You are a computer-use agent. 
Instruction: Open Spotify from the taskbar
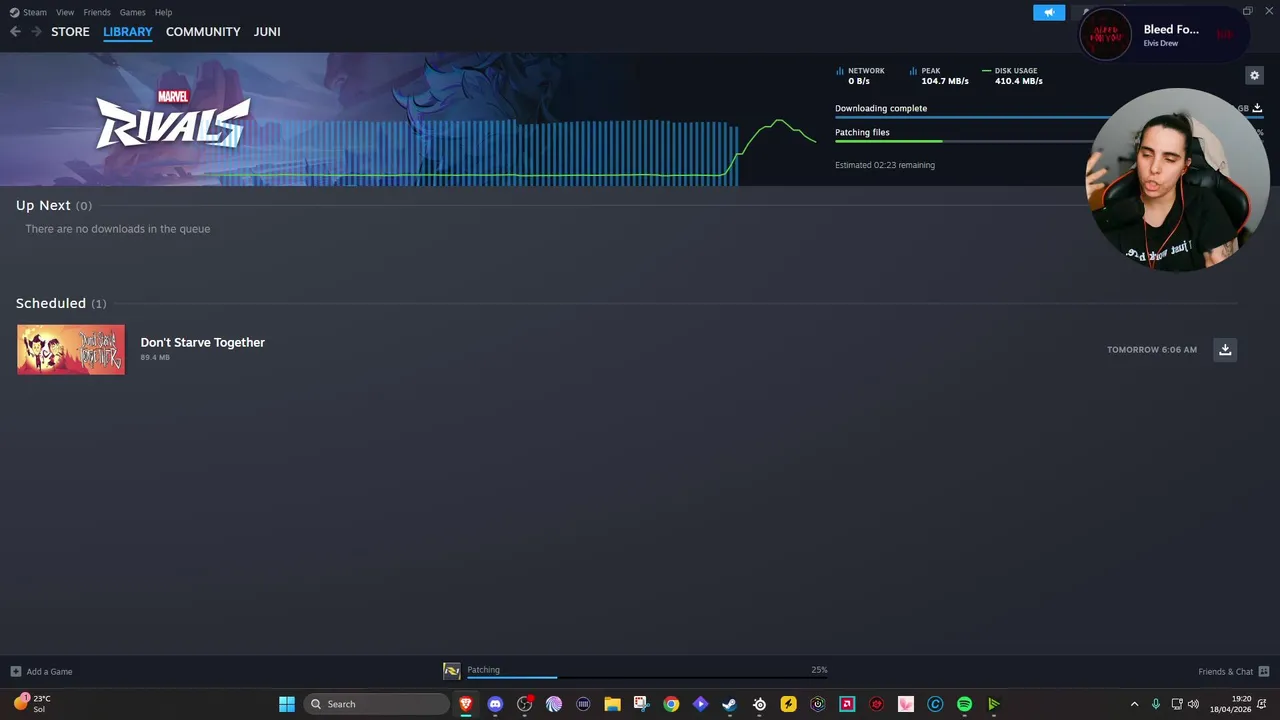tap(964, 704)
